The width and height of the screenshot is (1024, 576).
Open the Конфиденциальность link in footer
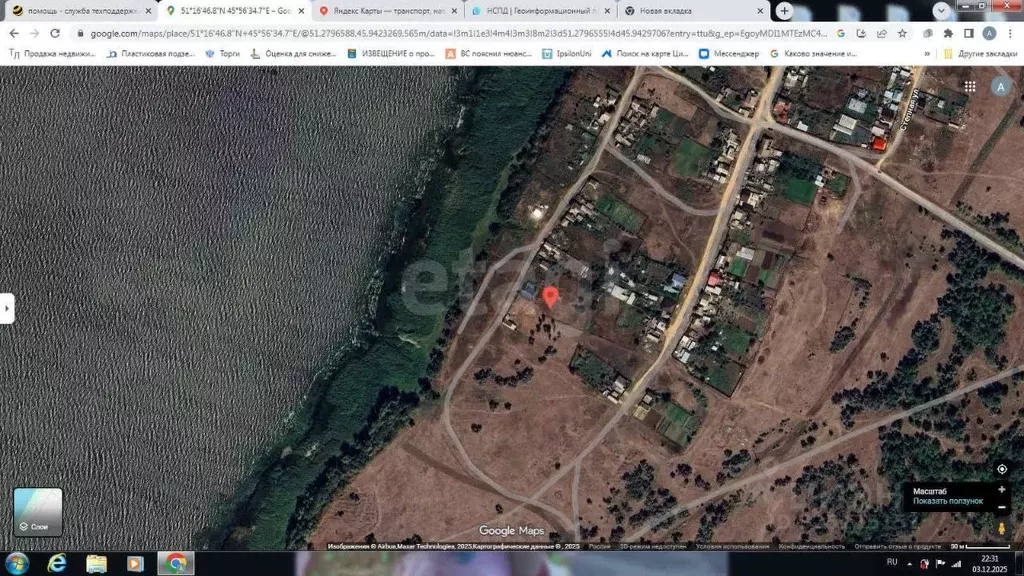click(x=812, y=547)
